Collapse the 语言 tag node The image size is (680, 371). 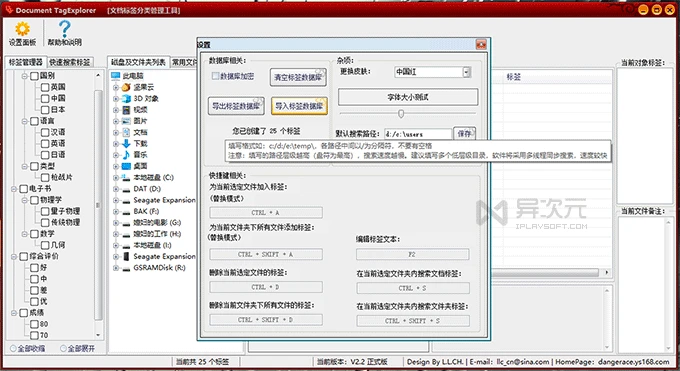tap(25, 121)
